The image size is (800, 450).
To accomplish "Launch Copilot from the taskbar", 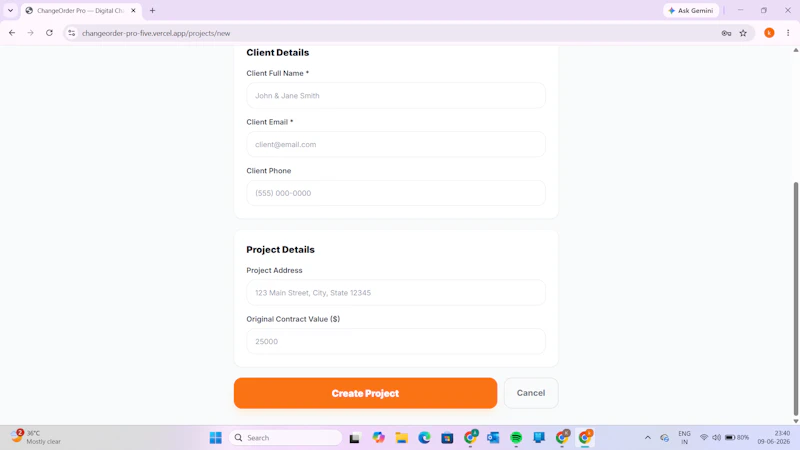I will click(x=378, y=437).
